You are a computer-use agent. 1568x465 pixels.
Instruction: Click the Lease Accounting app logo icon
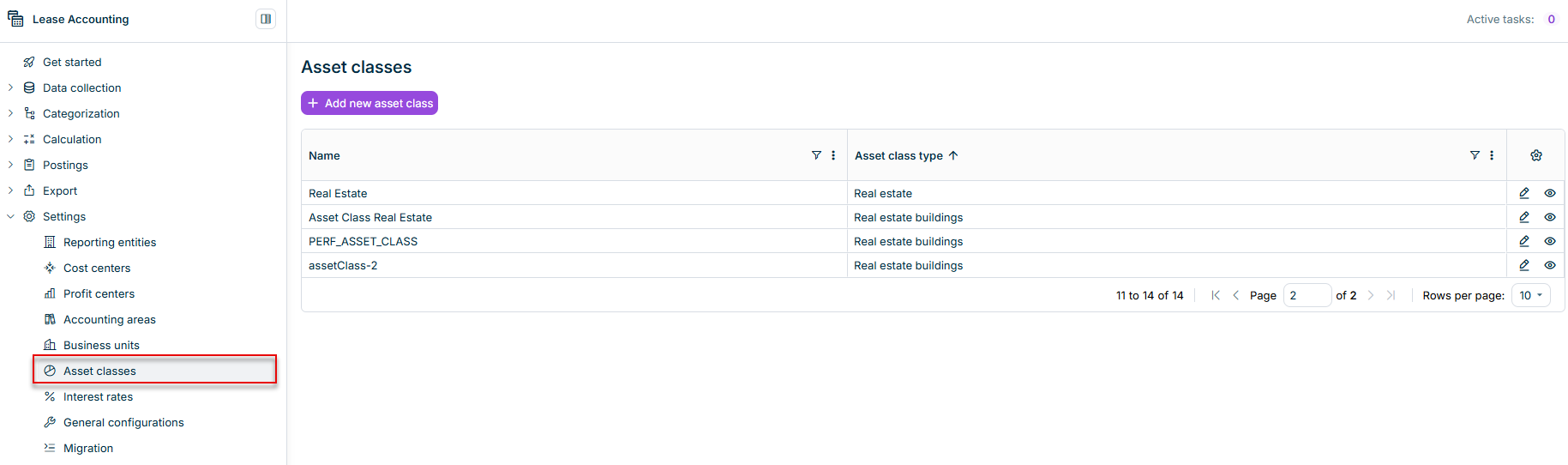[x=15, y=19]
